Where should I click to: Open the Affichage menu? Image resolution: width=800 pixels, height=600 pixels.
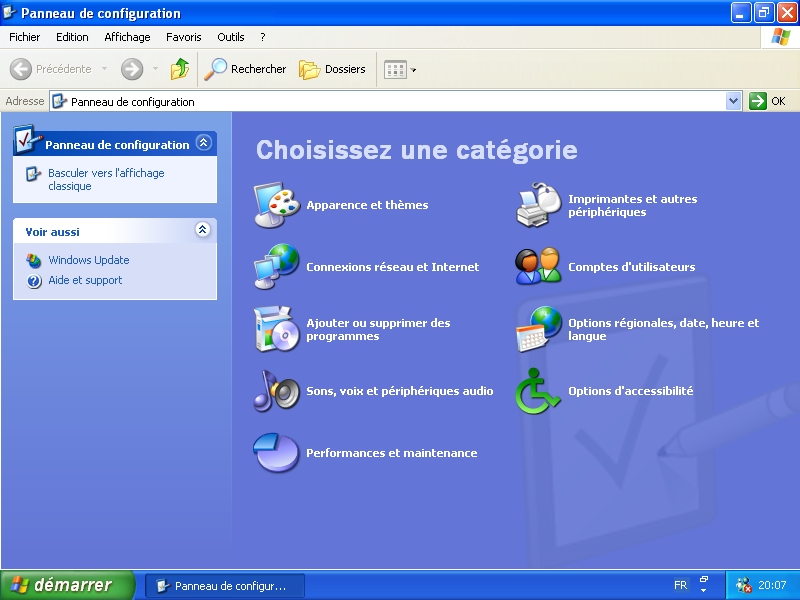[127, 37]
